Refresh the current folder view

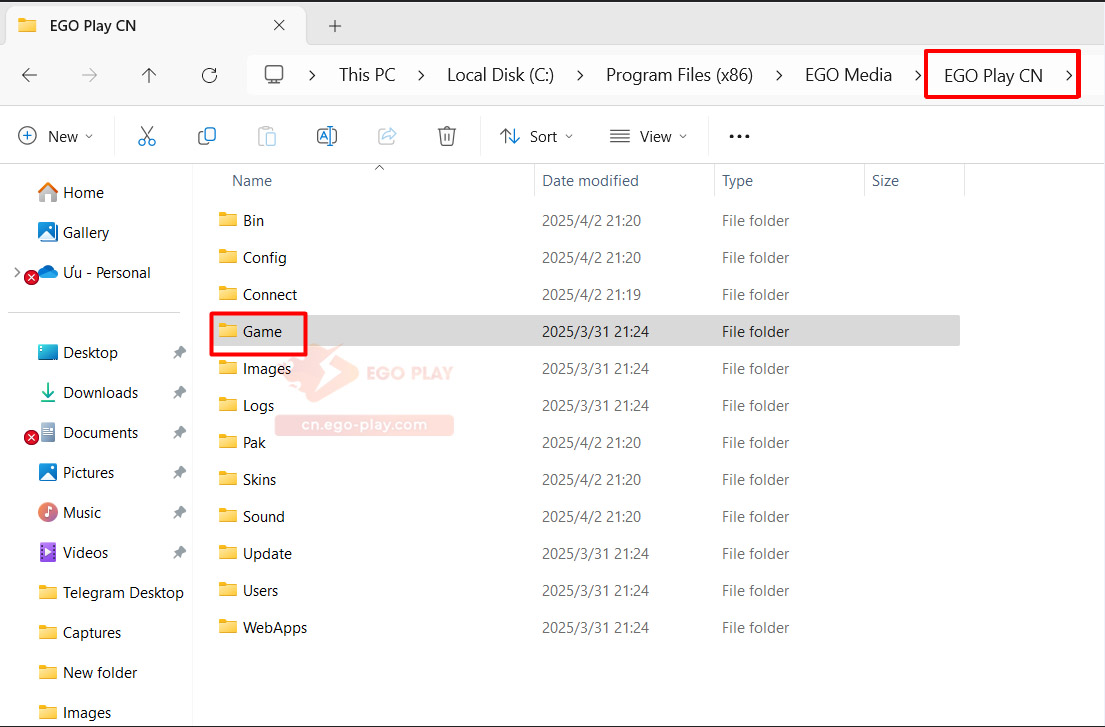pos(209,75)
